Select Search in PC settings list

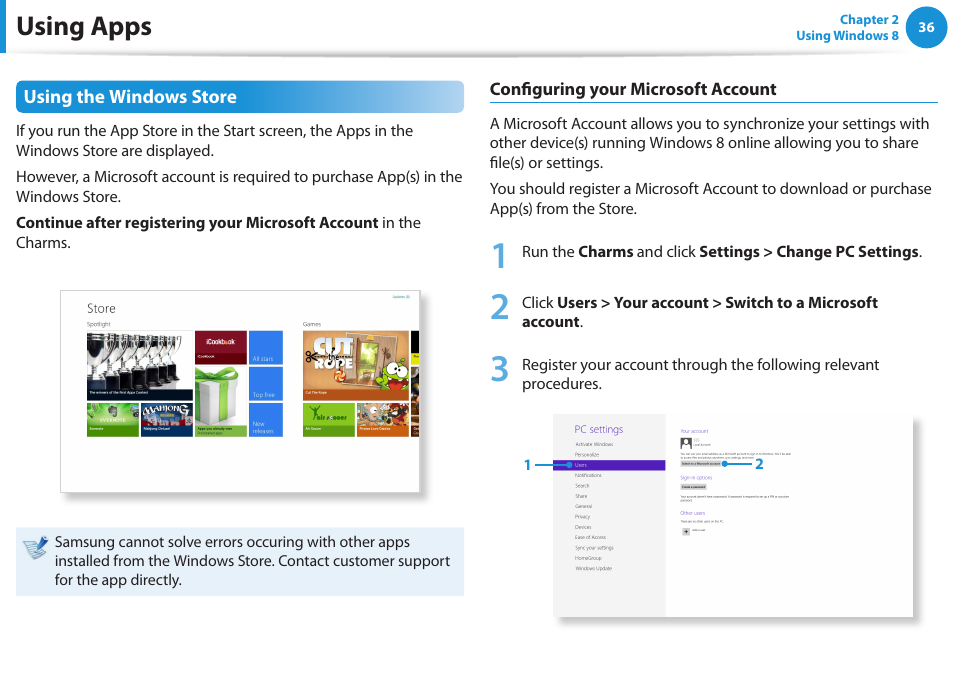582,485
